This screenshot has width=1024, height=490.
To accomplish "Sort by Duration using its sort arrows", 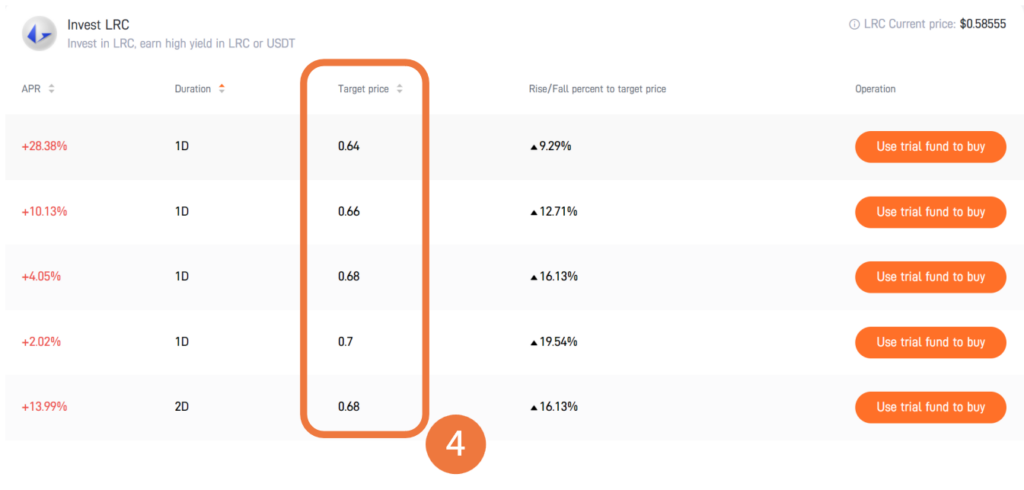I will (x=222, y=89).
